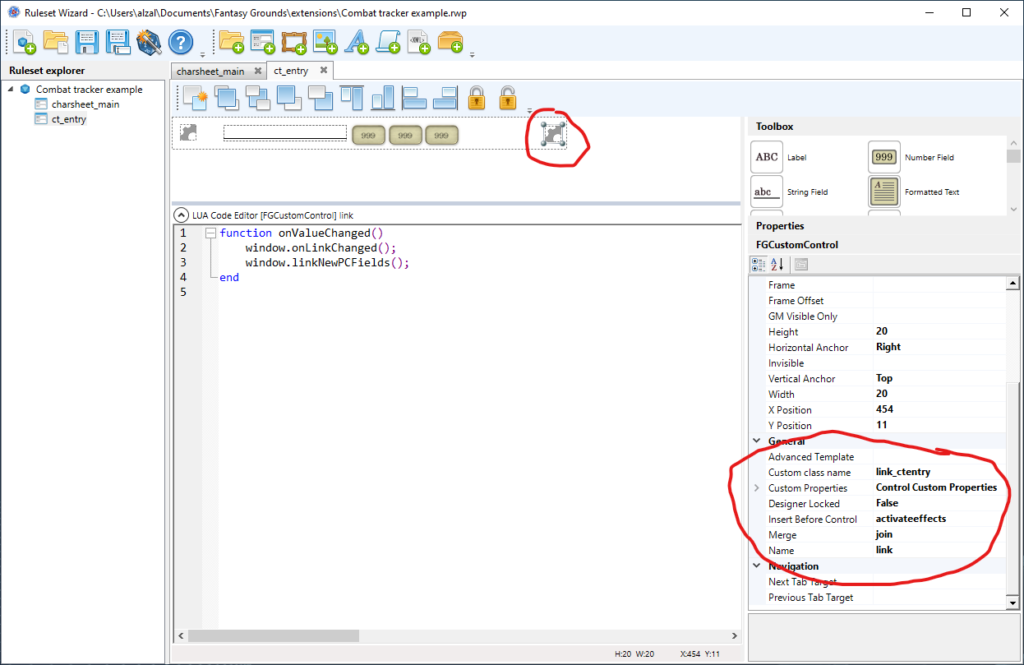1024x665 pixels.
Task: Align selected controls to top
Action: click(351, 98)
